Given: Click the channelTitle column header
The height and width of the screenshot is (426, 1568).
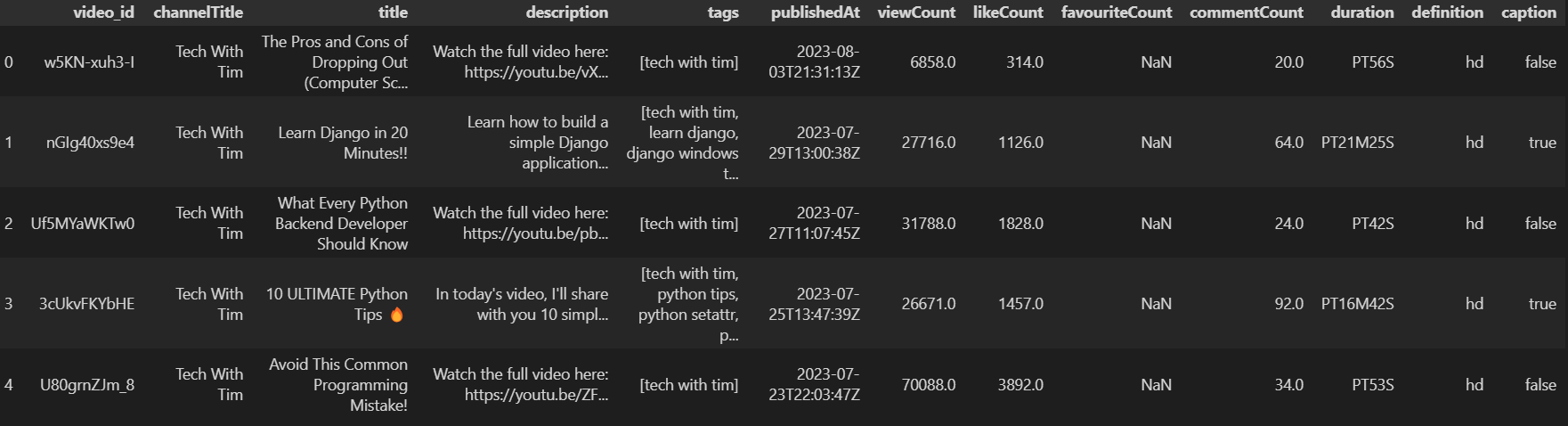Looking at the screenshot, I should (198, 12).
